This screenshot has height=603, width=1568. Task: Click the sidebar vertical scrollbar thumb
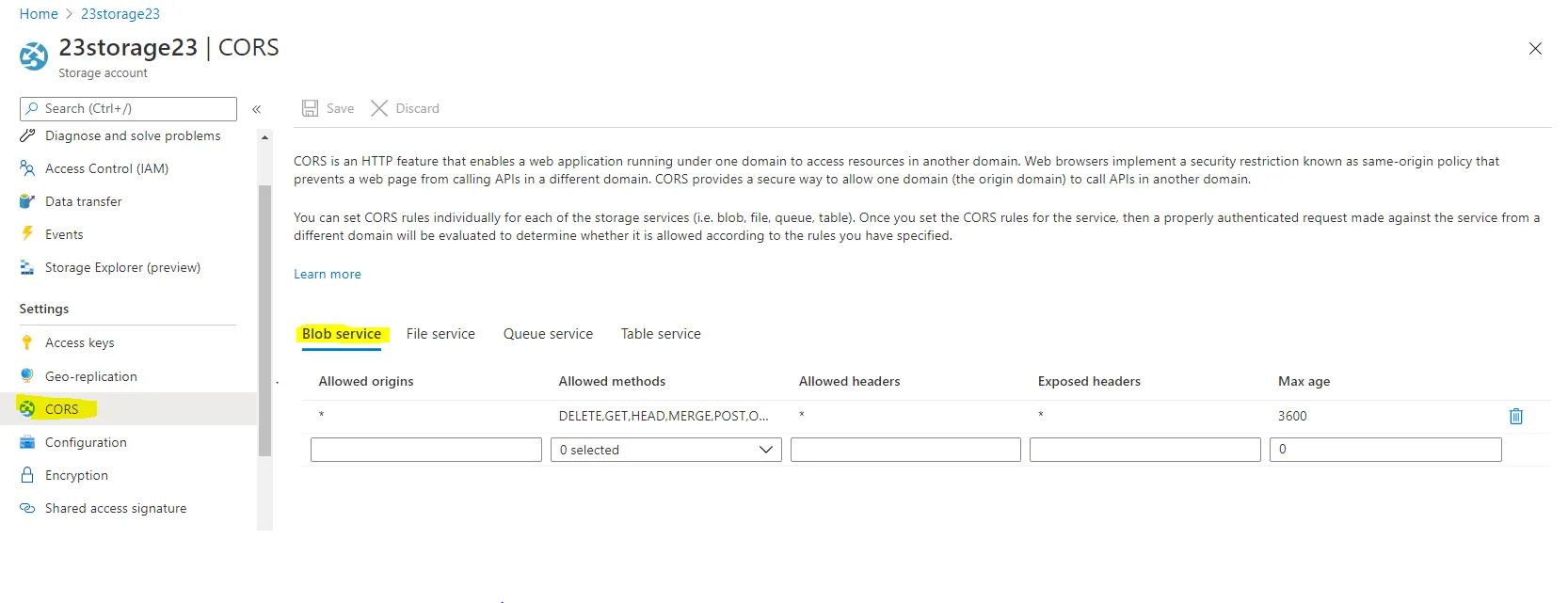point(264,320)
